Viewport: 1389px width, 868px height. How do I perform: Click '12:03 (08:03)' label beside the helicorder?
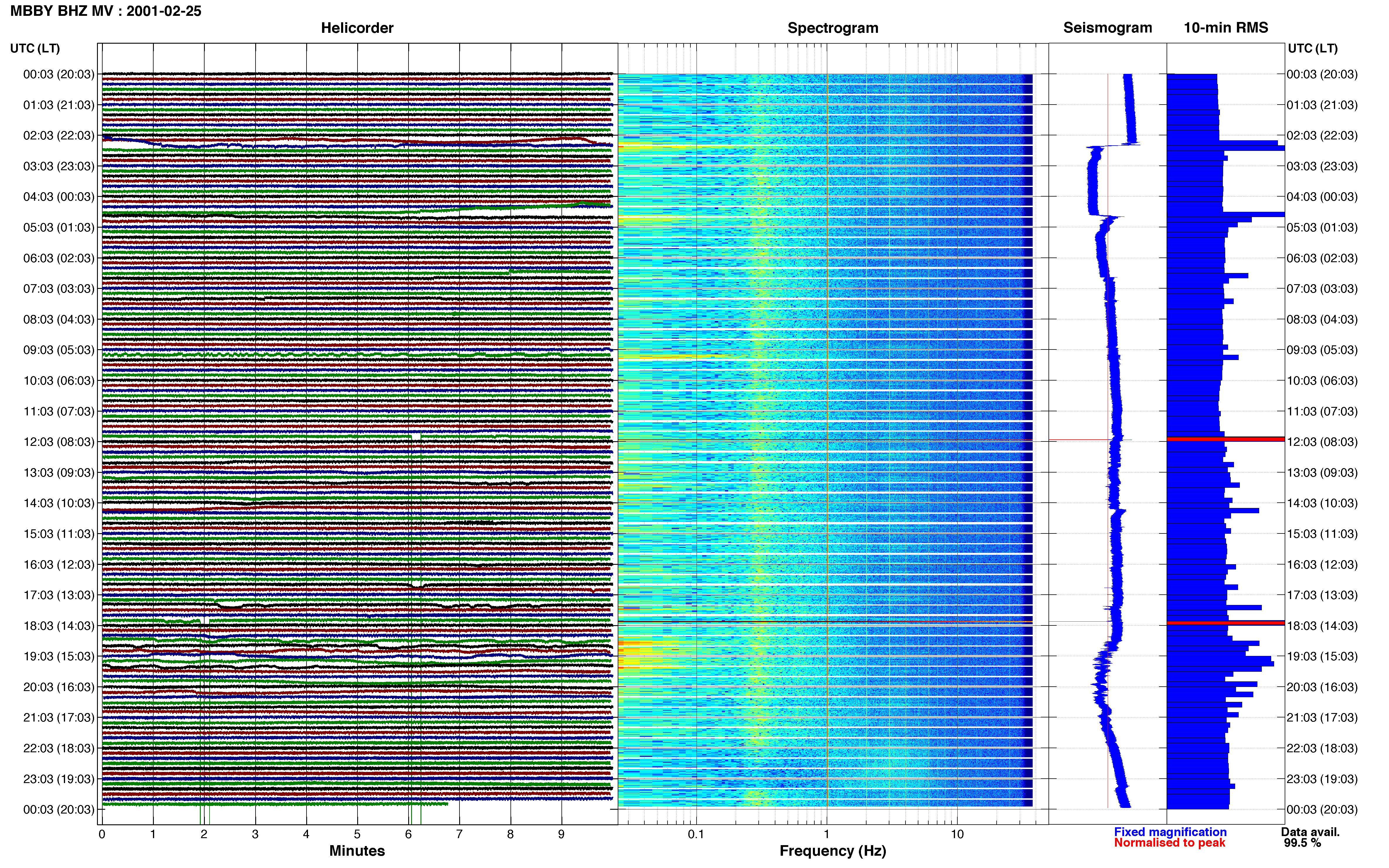pos(59,442)
